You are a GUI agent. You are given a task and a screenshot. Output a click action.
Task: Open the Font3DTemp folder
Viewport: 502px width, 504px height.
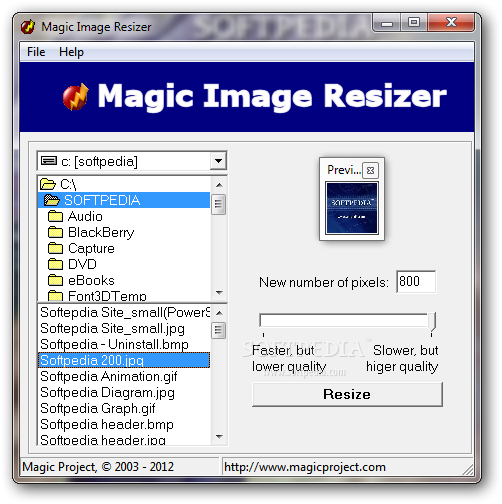pyautogui.click(x=124, y=295)
